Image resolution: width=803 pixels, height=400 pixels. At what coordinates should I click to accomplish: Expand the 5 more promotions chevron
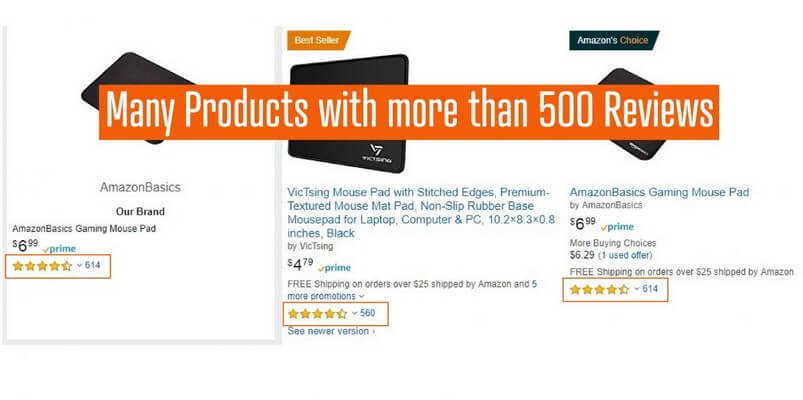(x=362, y=297)
